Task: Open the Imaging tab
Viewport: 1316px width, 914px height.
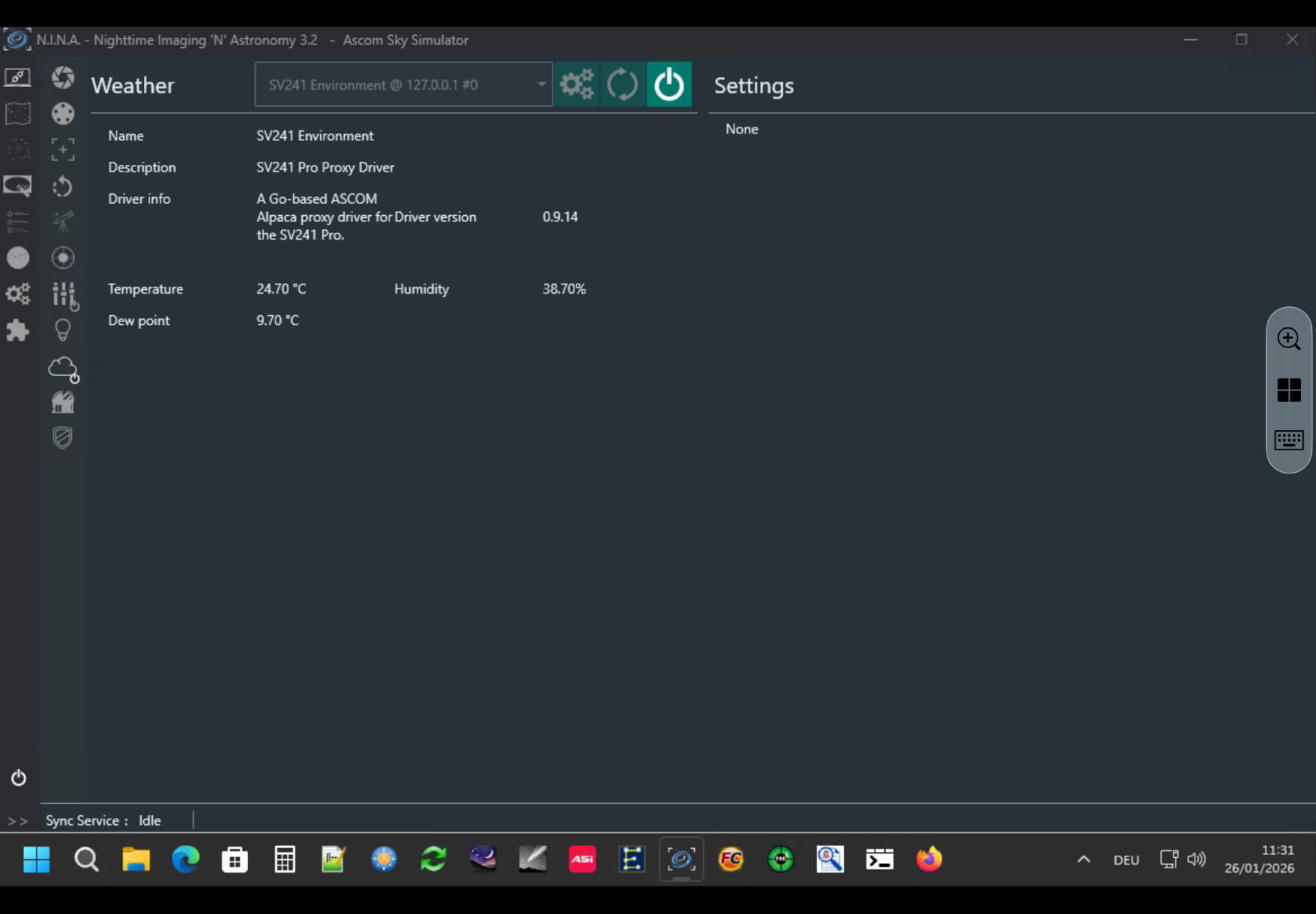Action: click(x=18, y=258)
